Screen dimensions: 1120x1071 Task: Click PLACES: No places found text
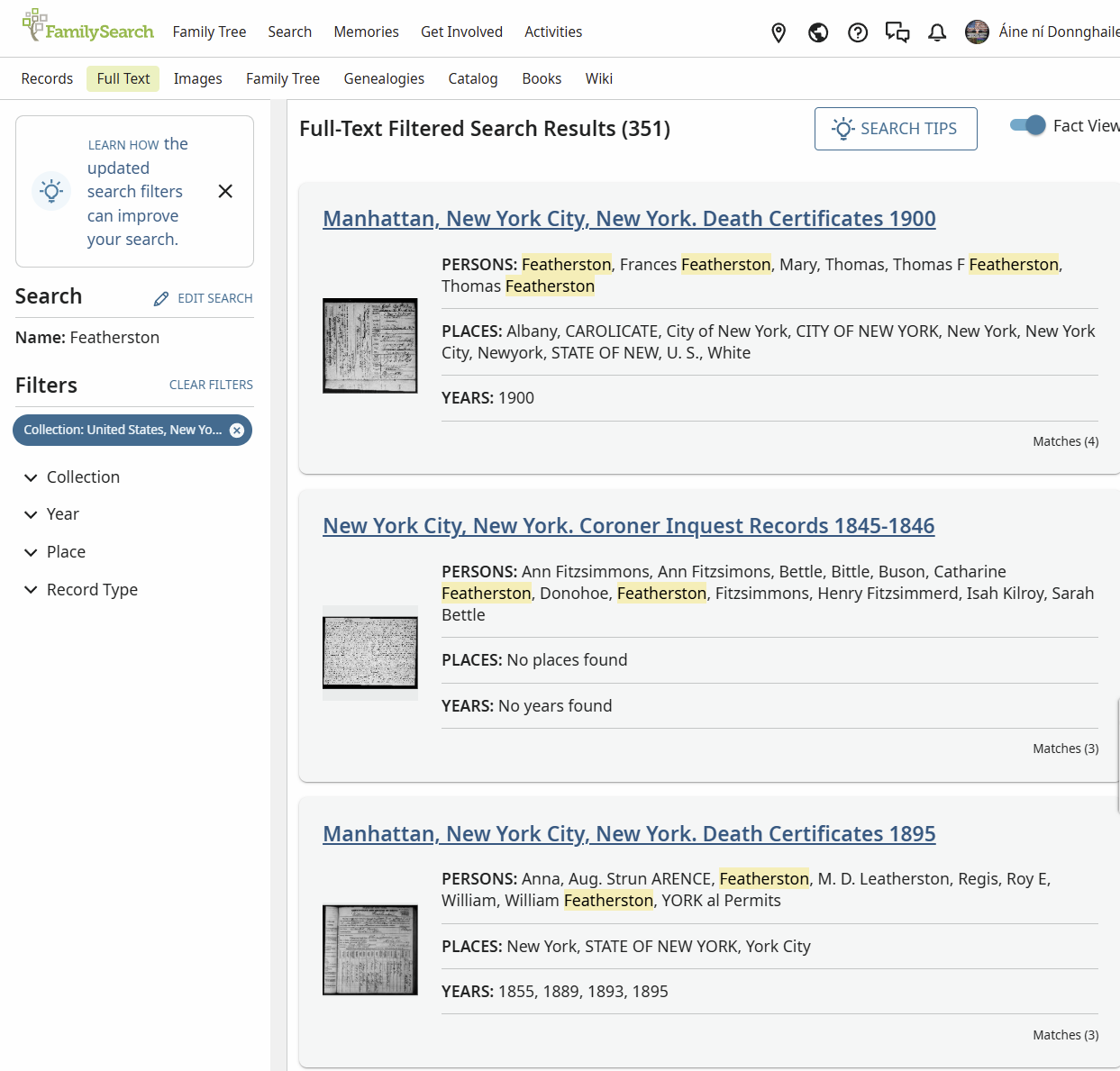click(534, 660)
